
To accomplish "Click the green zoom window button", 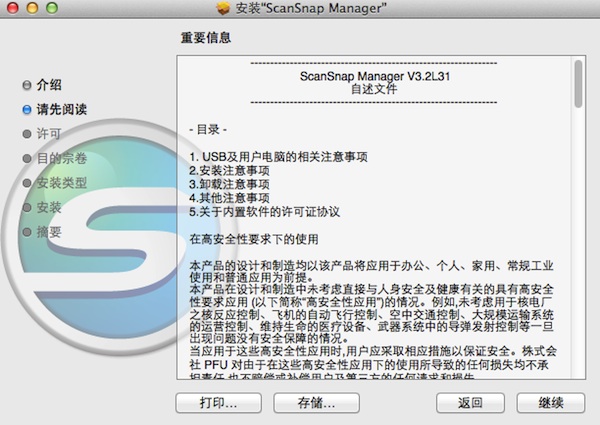I will point(52,8).
